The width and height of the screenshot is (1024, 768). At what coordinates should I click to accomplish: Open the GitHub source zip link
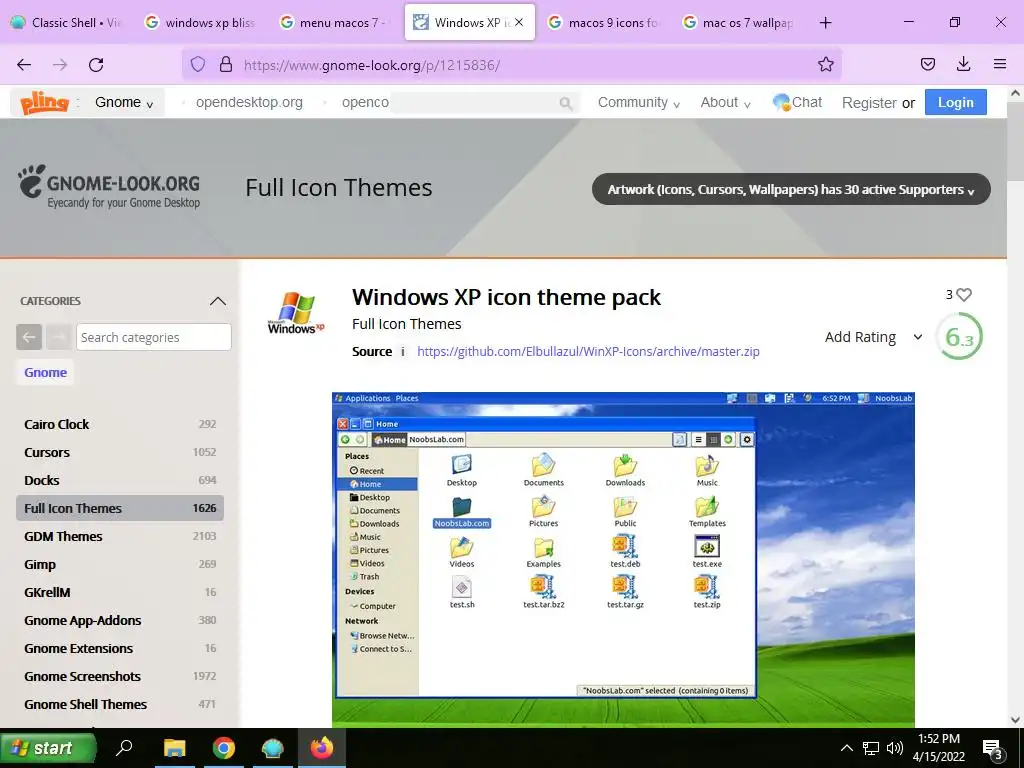[588, 351]
